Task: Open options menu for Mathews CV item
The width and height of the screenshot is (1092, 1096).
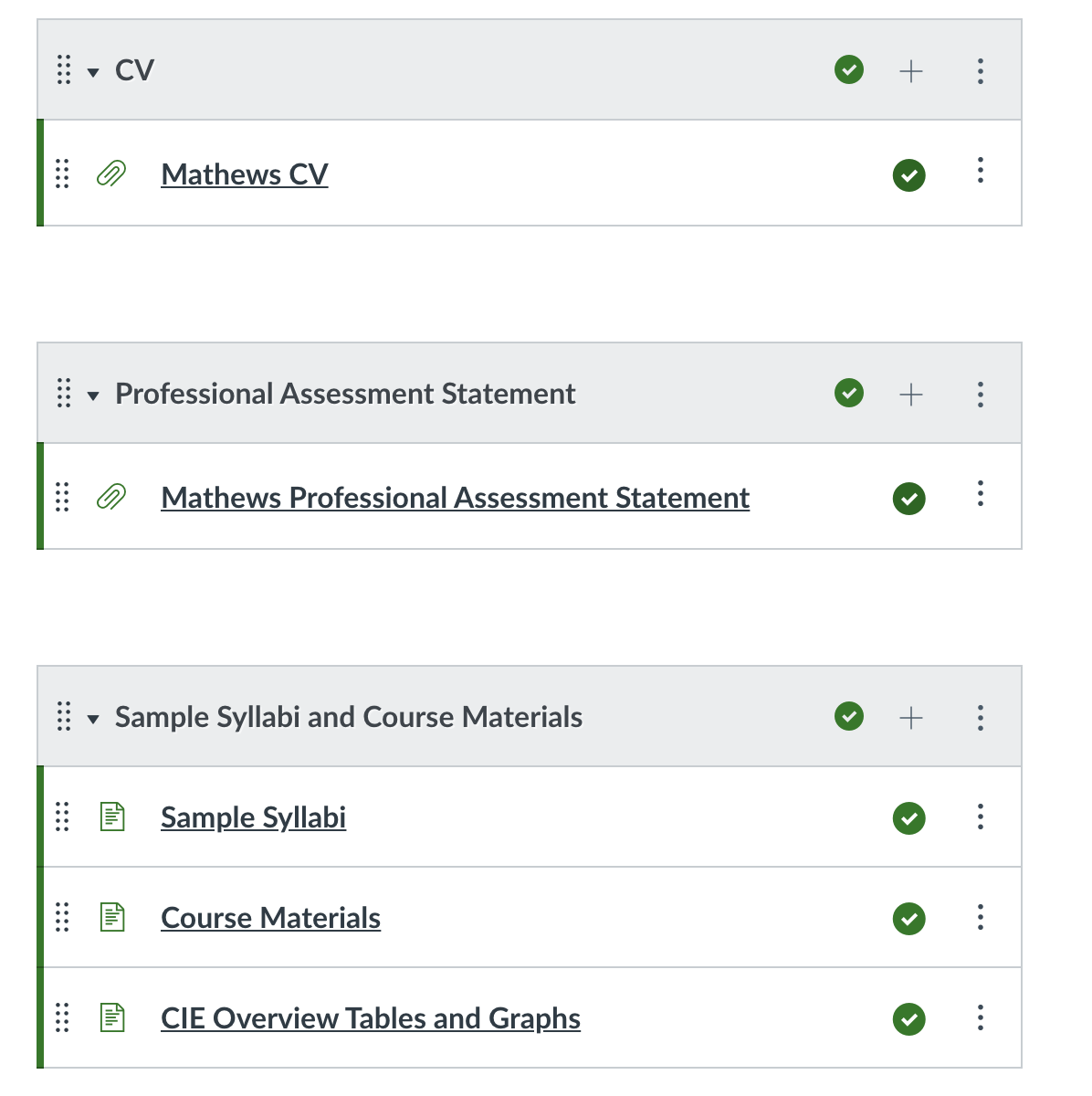Action: 981,171
